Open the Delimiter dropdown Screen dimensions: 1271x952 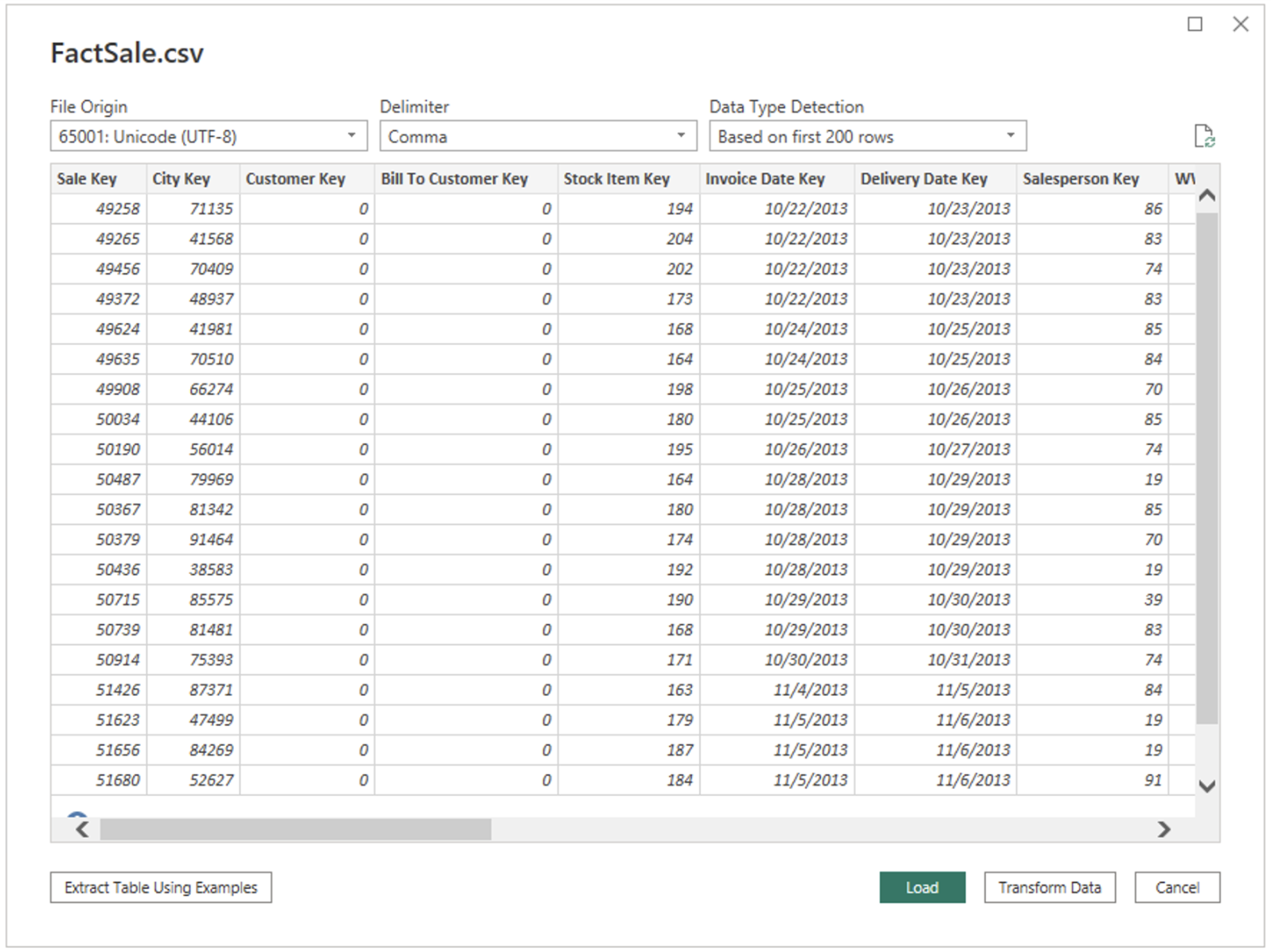click(x=538, y=136)
